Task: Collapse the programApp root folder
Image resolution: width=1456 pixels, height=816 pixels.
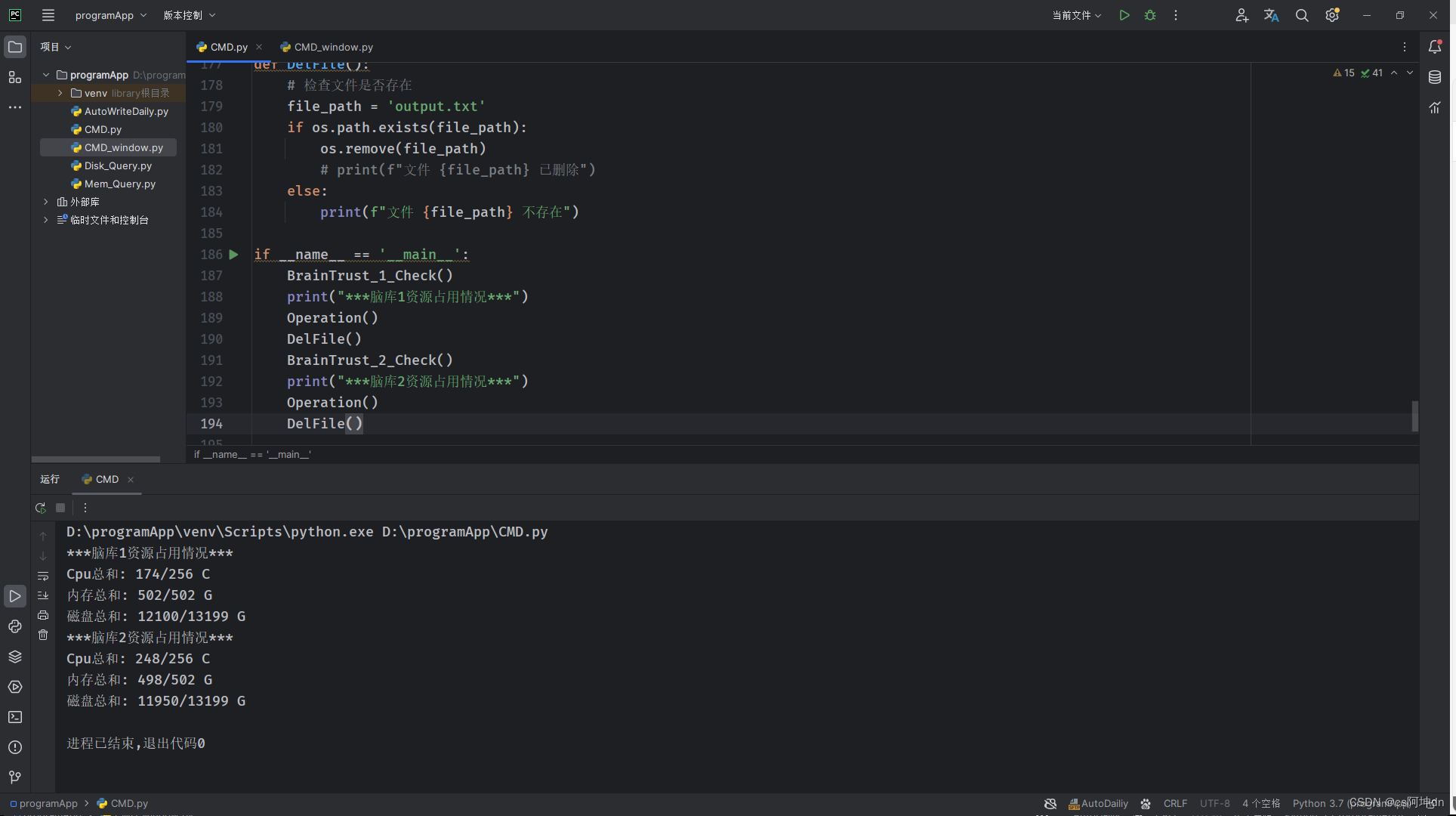Action: [46, 75]
